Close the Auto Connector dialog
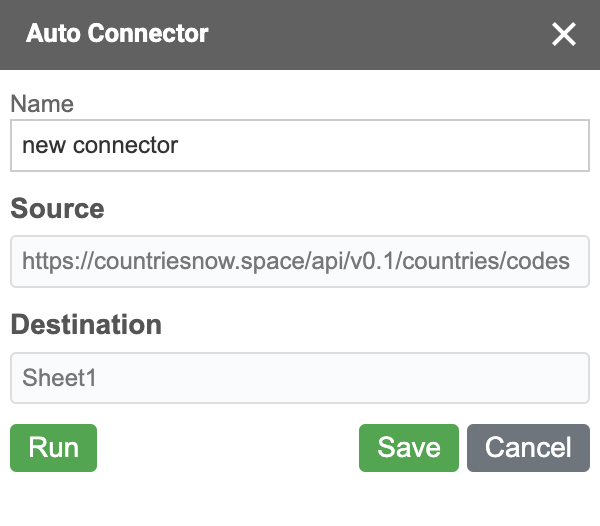The image size is (600, 526). click(x=564, y=34)
